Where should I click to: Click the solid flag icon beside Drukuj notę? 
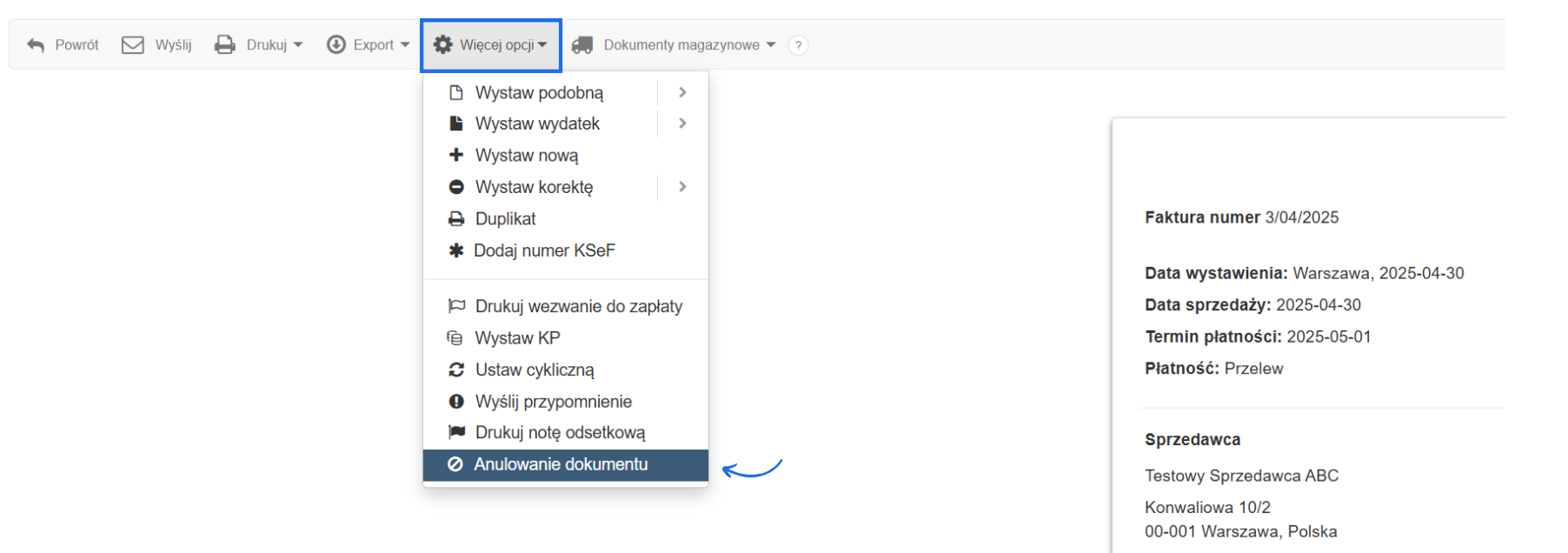pyautogui.click(x=456, y=432)
